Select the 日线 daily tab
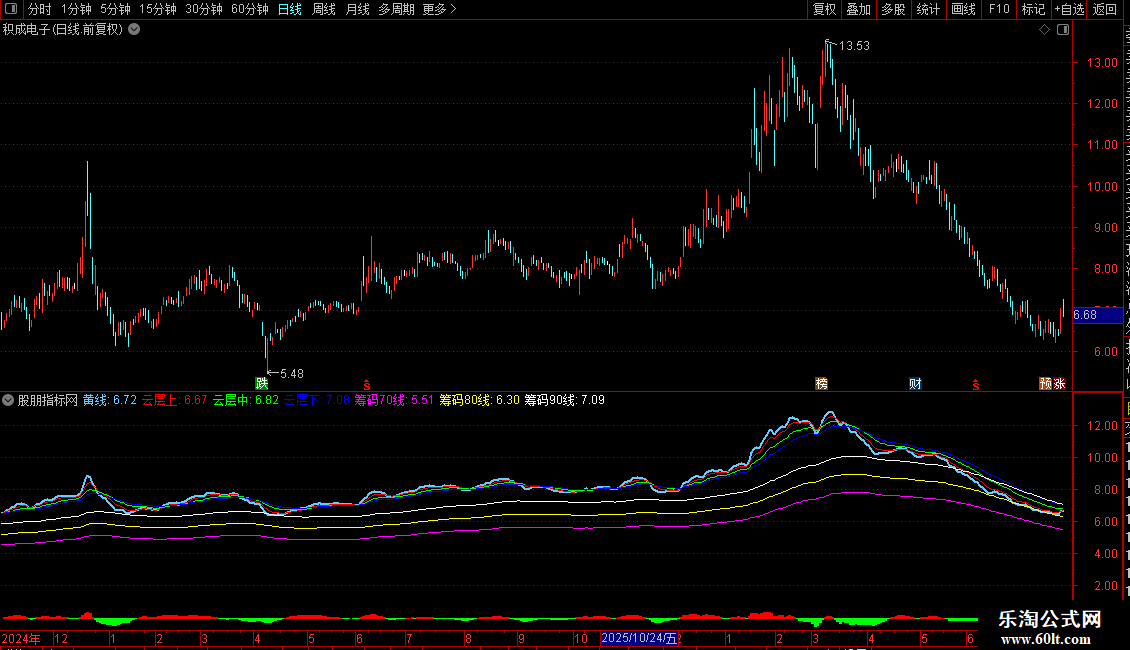The width and height of the screenshot is (1130, 650). tap(290, 9)
